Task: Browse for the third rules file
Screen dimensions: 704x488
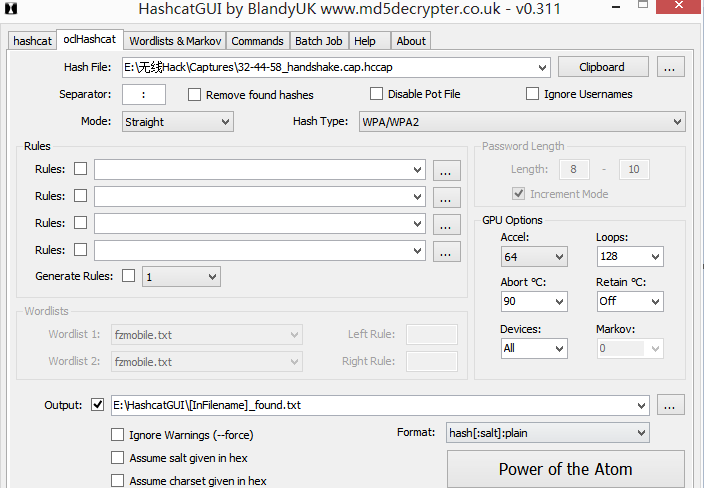Action: tap(447, 224)
